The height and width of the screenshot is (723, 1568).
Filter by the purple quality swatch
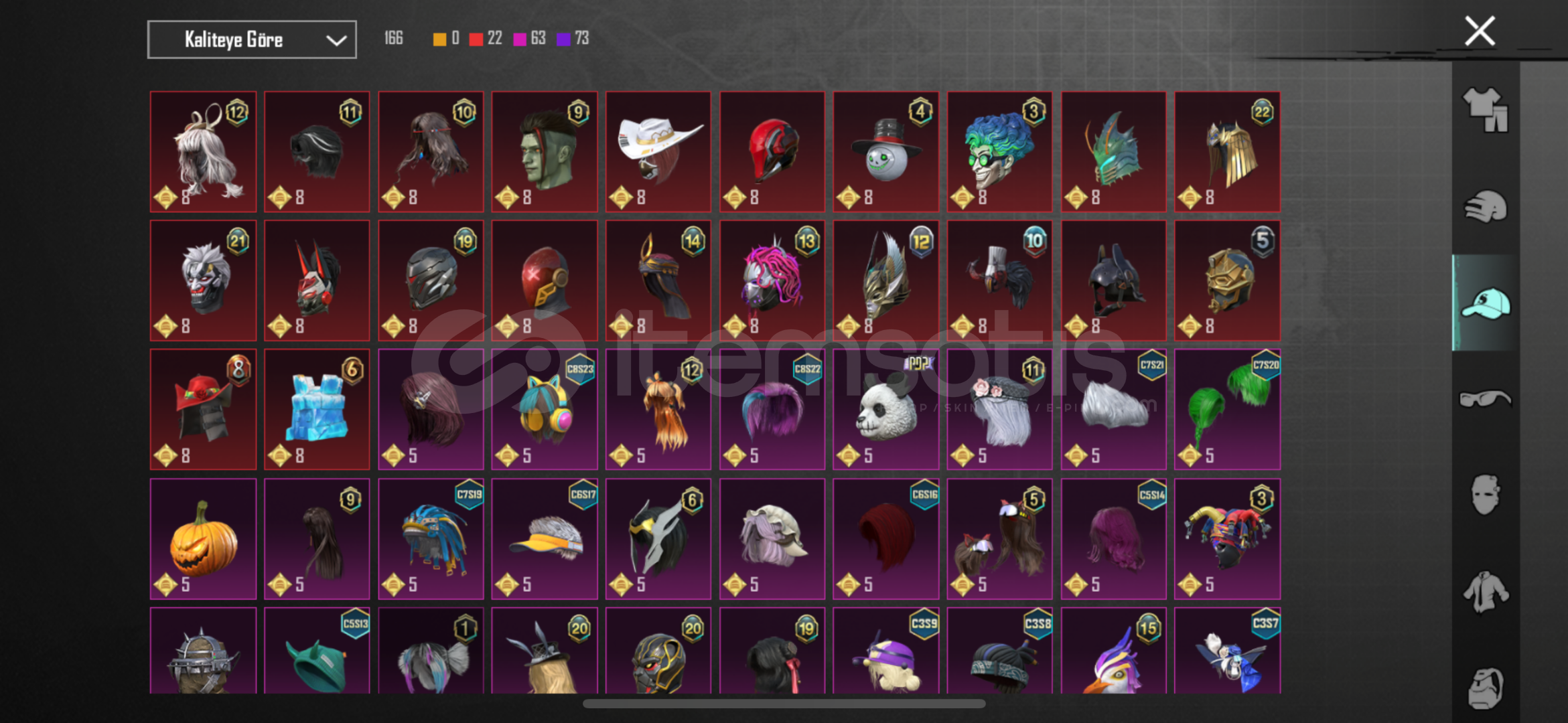click(563, 39)
